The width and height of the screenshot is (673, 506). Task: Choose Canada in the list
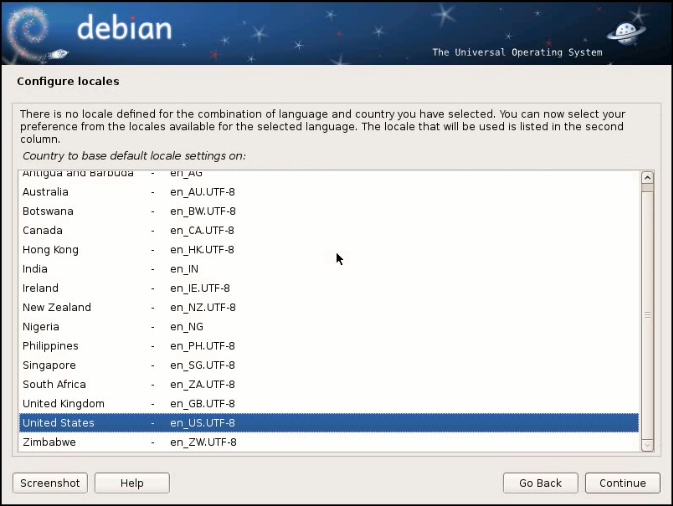tap(329, 230)
